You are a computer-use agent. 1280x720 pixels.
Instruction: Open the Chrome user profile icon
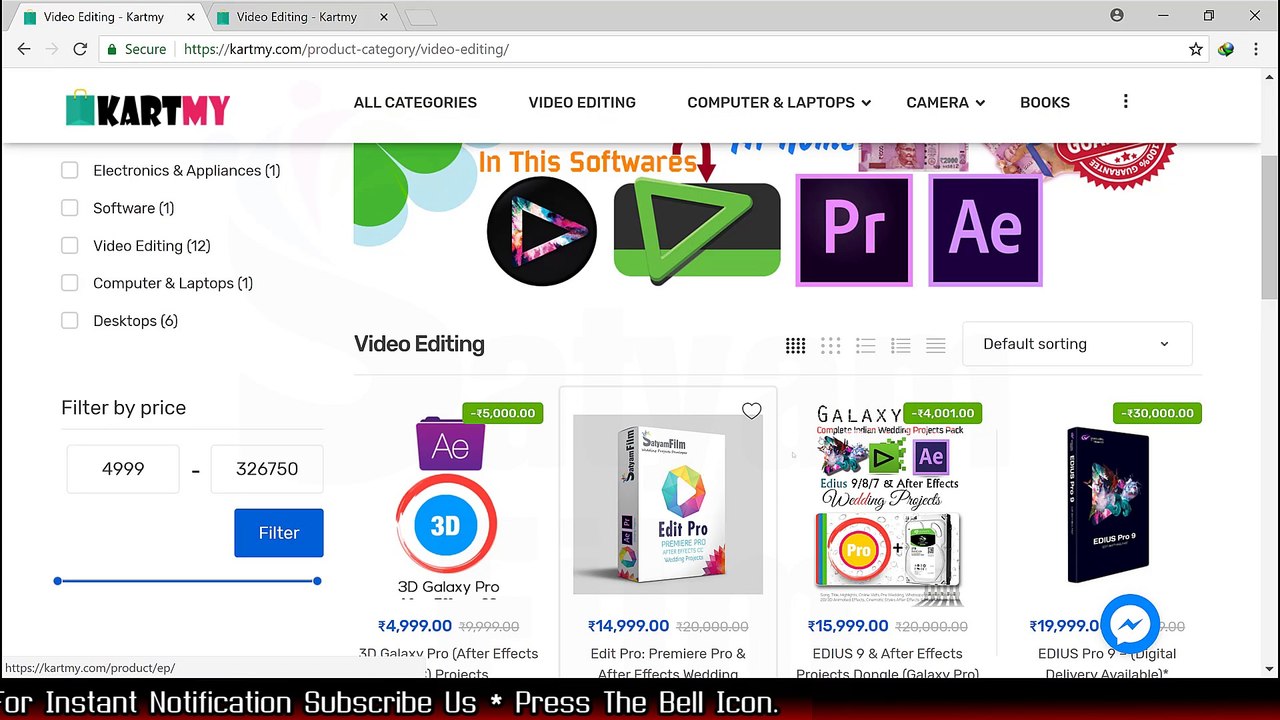coord(1117,15)
